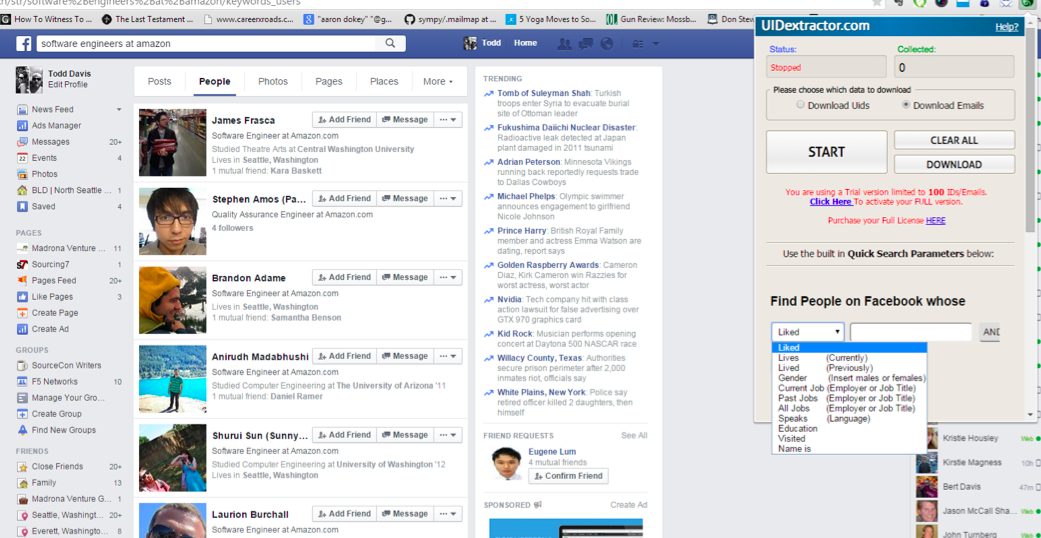The width and height of the screenshot is (1041, 538).
Task: Choose Name is option
Action: click(847, 449)
